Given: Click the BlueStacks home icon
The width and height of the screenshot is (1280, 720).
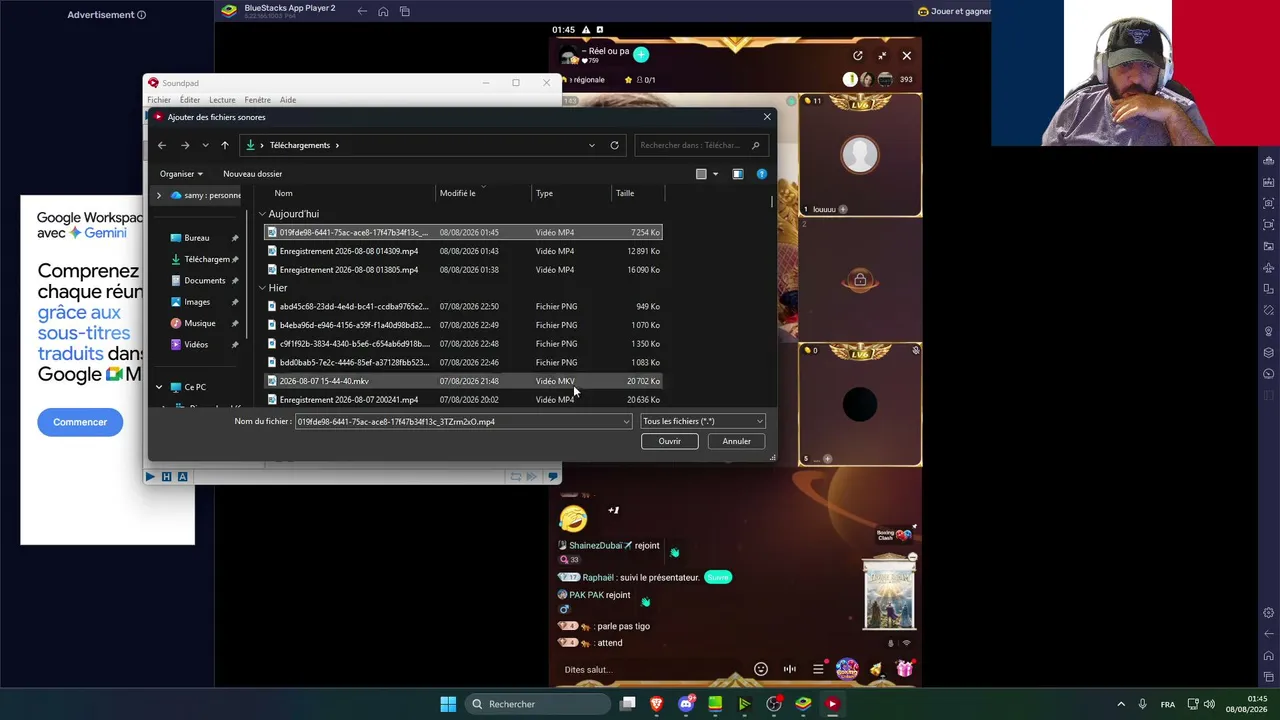Looking at the screenshot, I should tap(383, 12).
